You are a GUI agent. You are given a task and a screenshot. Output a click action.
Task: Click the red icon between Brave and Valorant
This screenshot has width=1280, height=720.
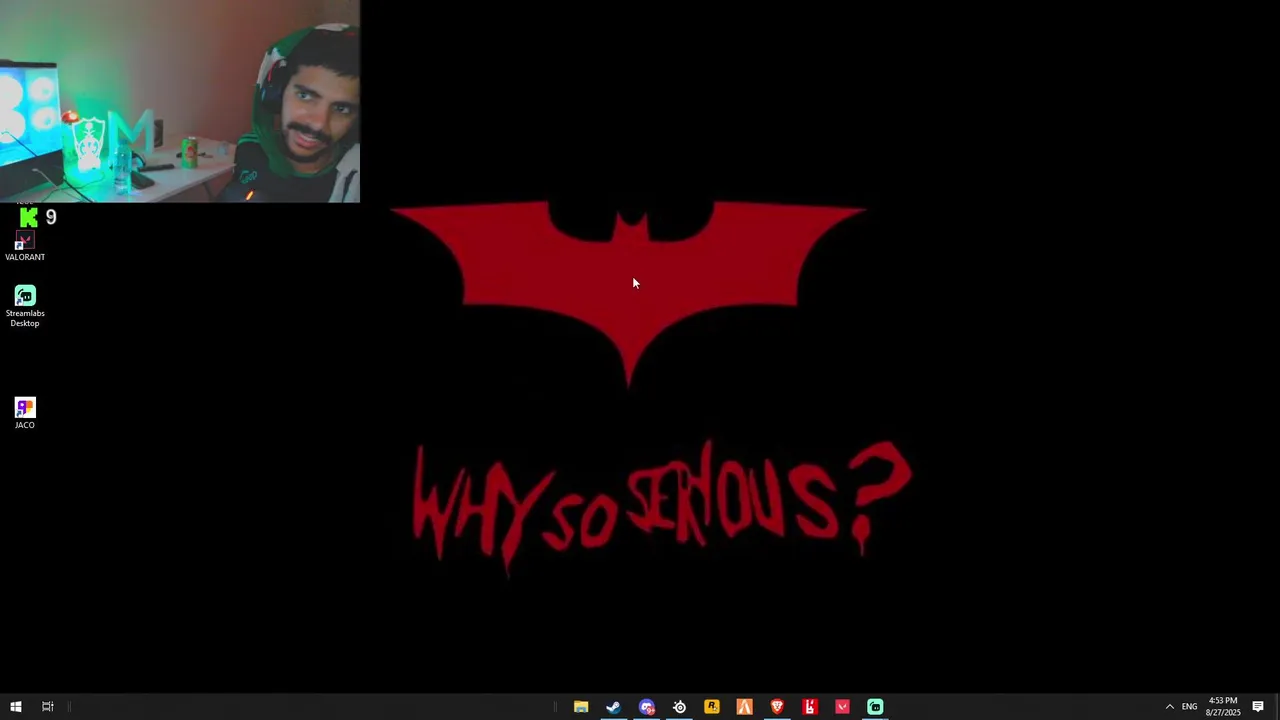pos(810,707)
